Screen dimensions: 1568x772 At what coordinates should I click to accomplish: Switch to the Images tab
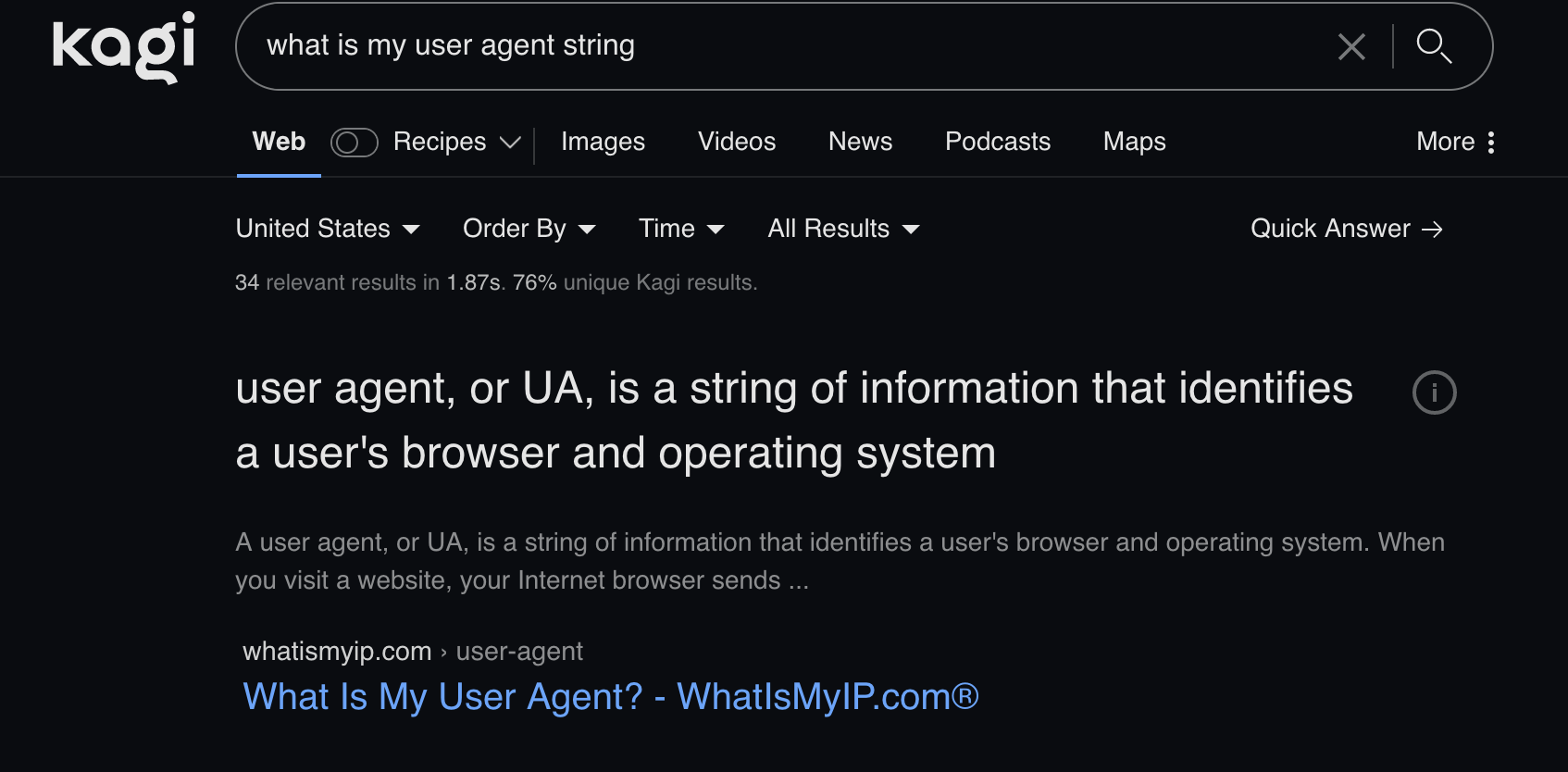[603, 142]
